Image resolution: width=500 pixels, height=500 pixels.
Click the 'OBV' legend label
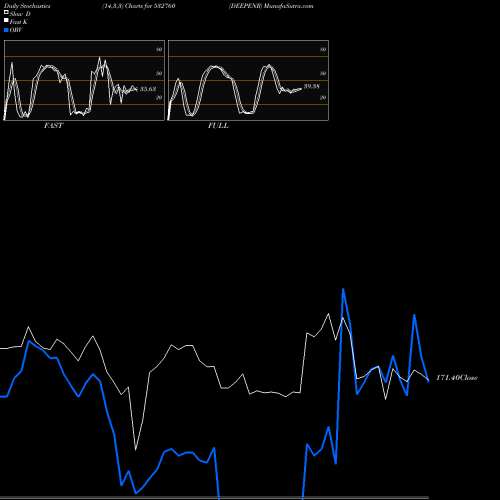coord(16,30)
